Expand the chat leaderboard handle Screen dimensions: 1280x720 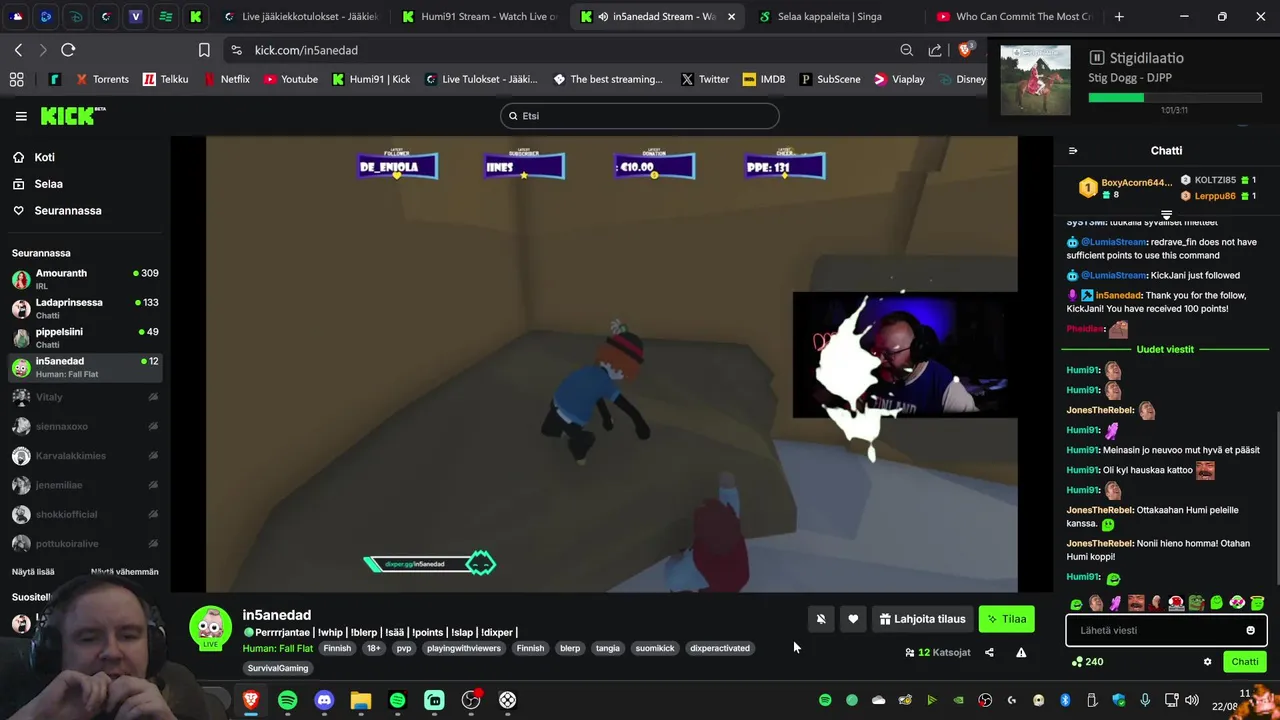1166,215
